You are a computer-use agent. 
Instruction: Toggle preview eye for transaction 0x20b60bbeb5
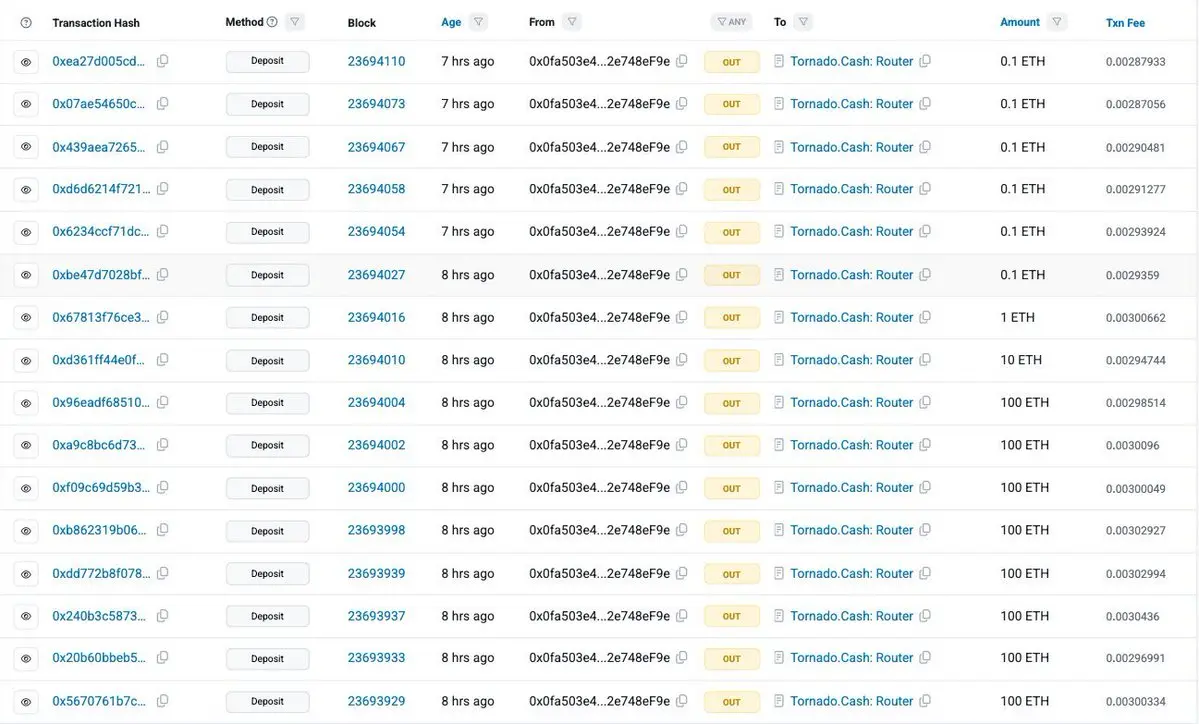click(x=26, y=658)
